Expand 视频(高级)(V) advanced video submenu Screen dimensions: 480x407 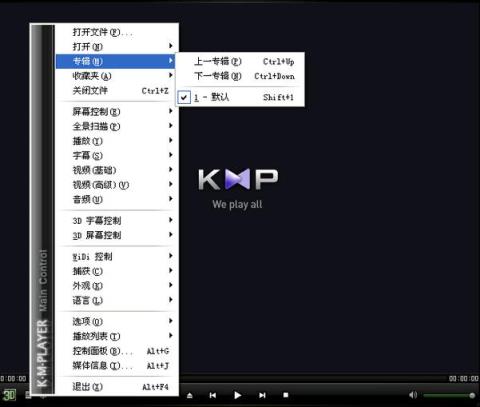(116, 185)
